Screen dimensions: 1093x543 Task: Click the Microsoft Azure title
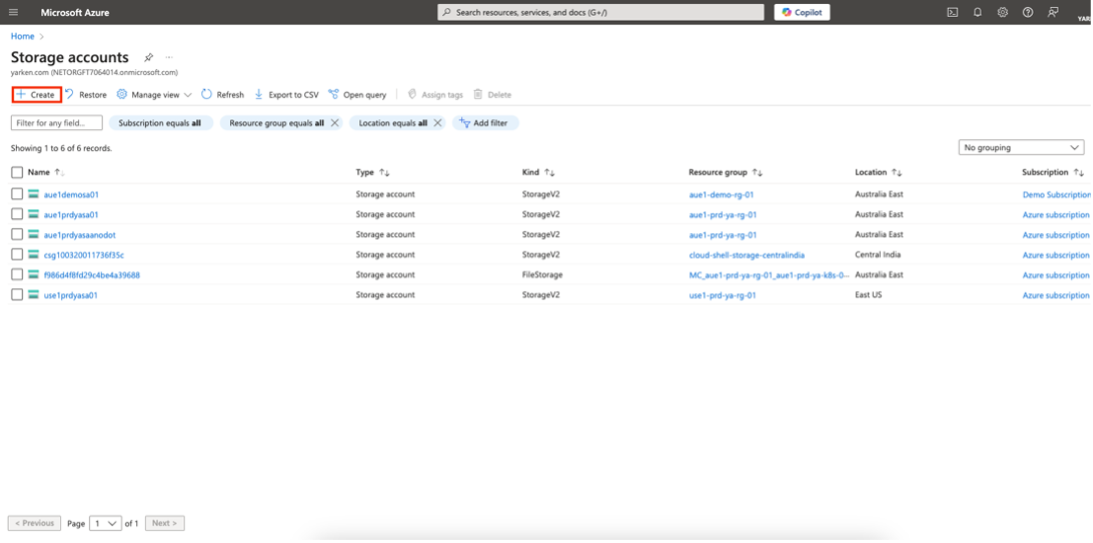coord(75,13)
